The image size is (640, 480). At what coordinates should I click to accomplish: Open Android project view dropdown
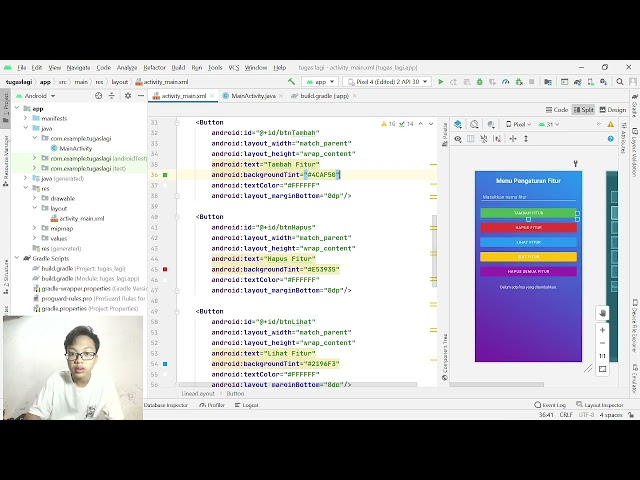pos(36,96)
